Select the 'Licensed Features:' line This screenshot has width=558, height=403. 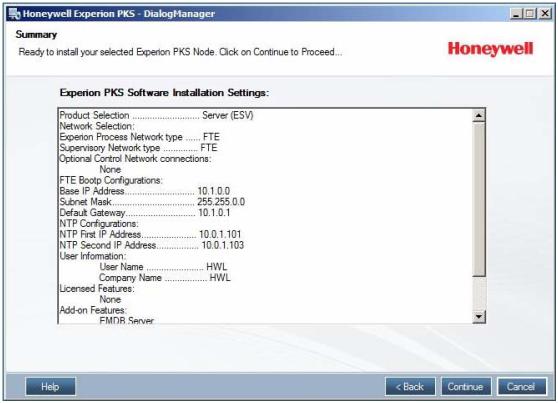[x=97, y=288]
